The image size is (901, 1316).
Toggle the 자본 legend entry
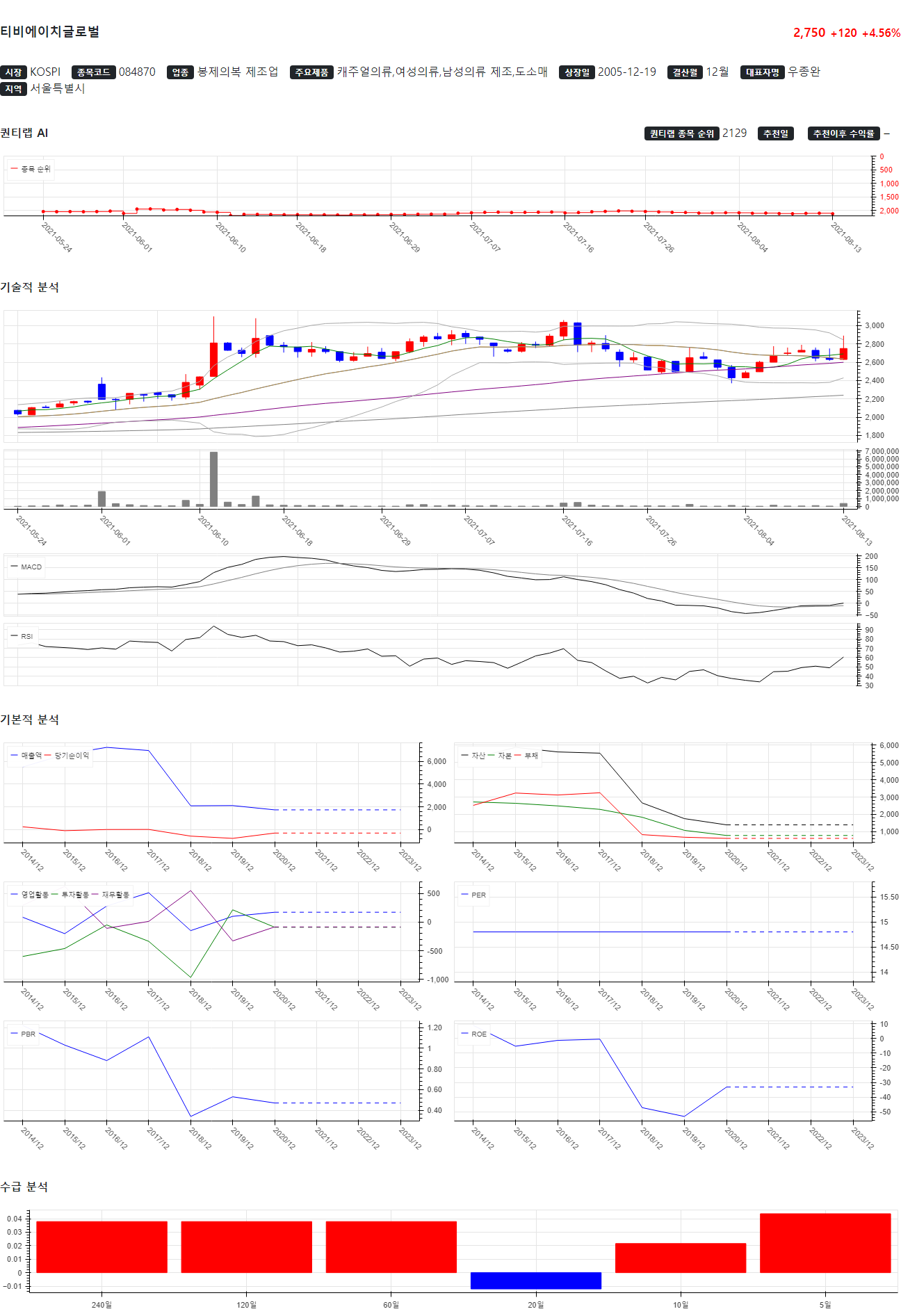tap(500, 755)
